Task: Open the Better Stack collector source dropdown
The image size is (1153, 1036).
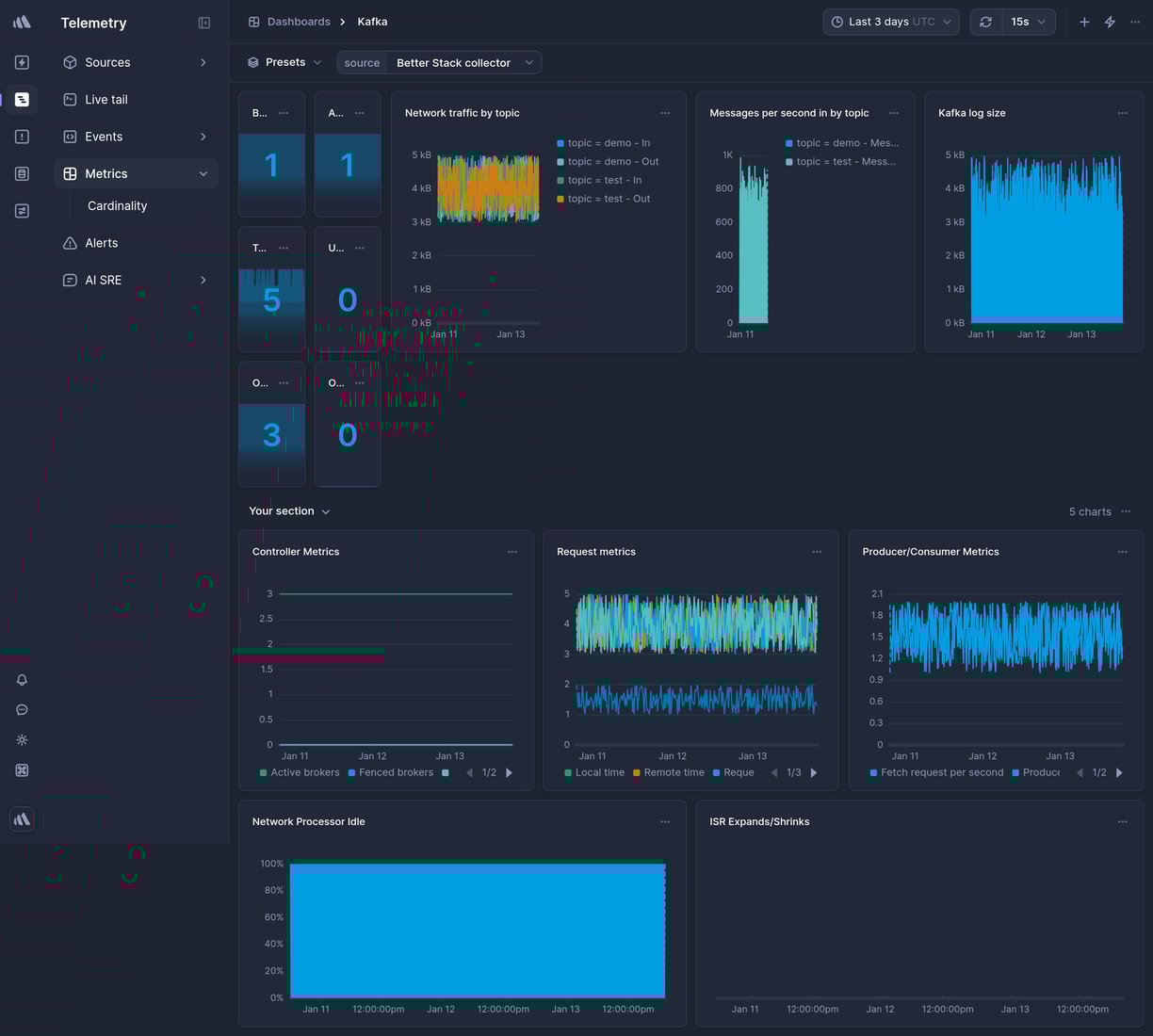Action: point(464,62)
